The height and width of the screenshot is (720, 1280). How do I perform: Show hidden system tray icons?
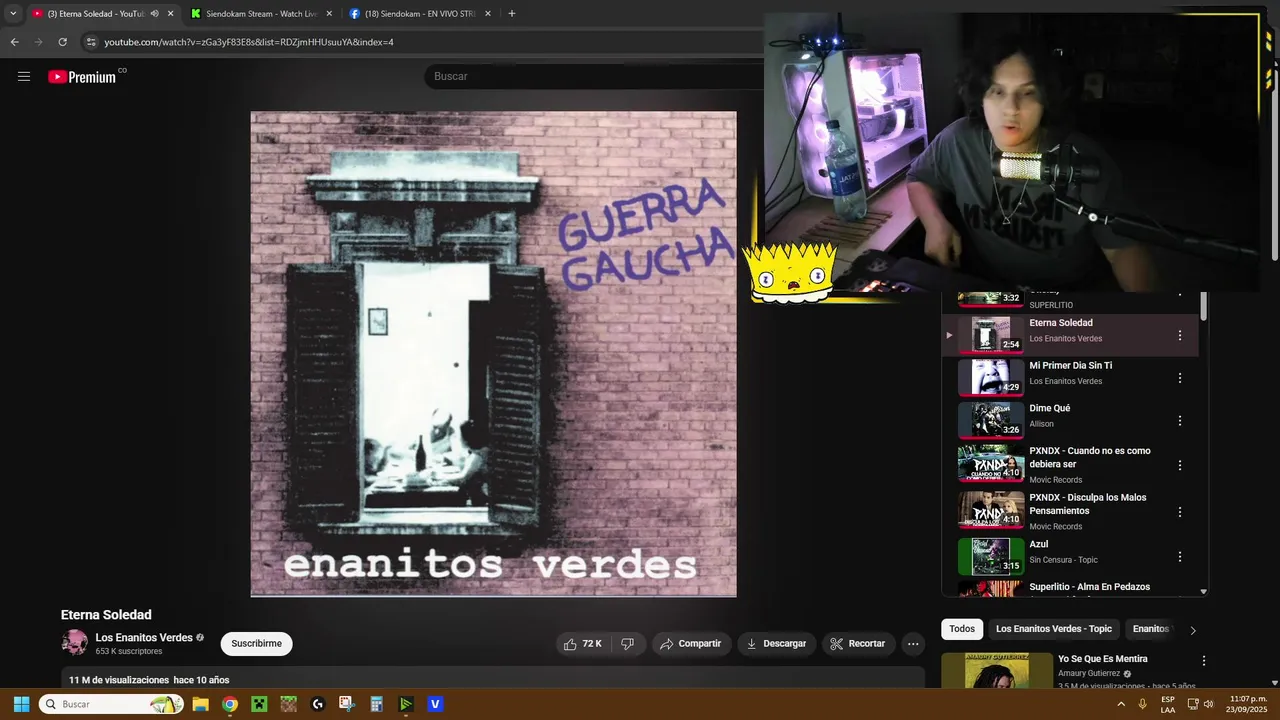tap(1121, 704)
